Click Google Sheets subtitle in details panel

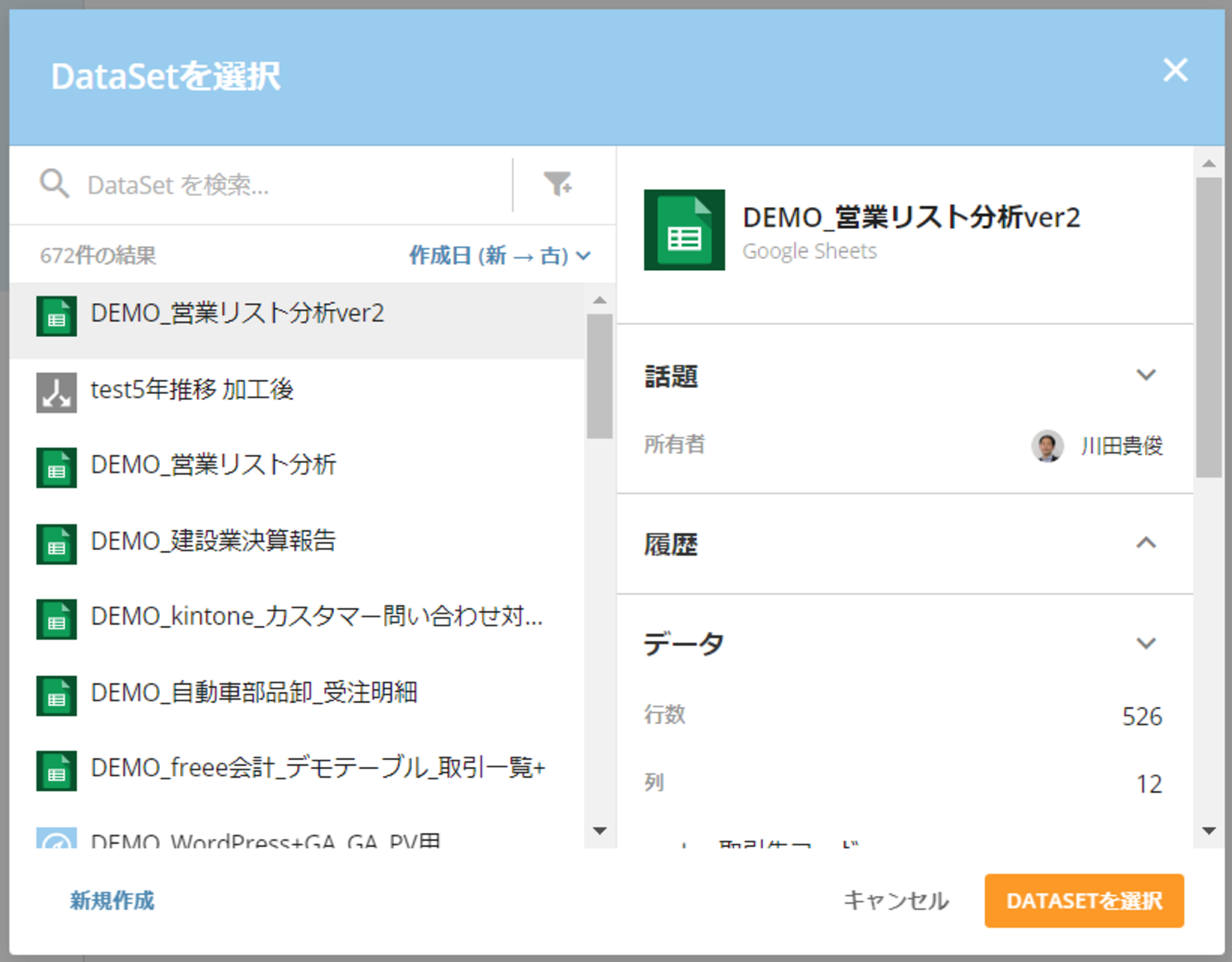pos(810,251)
